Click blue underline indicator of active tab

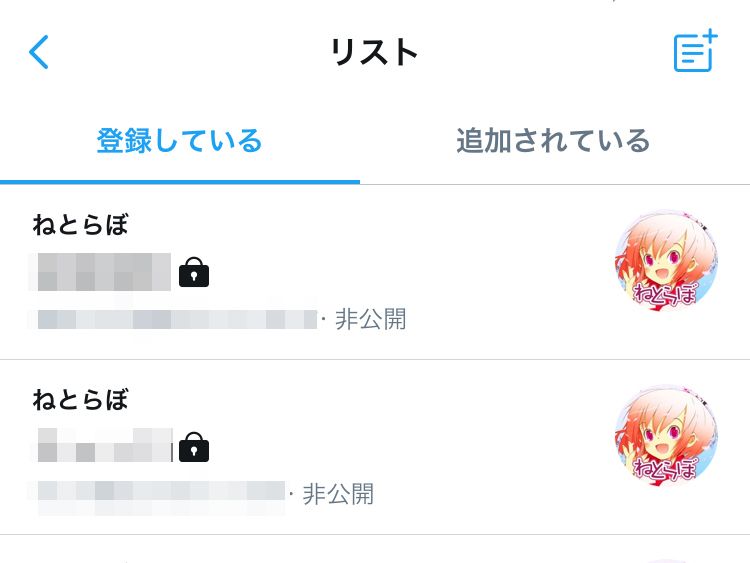point(180,182)
